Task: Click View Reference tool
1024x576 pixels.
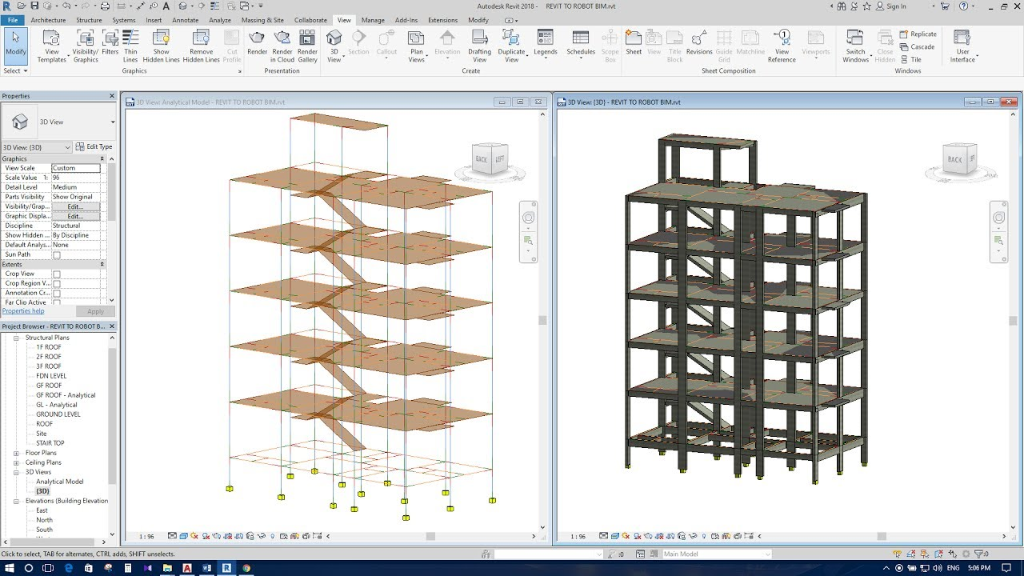Action: tap(782, 46)
